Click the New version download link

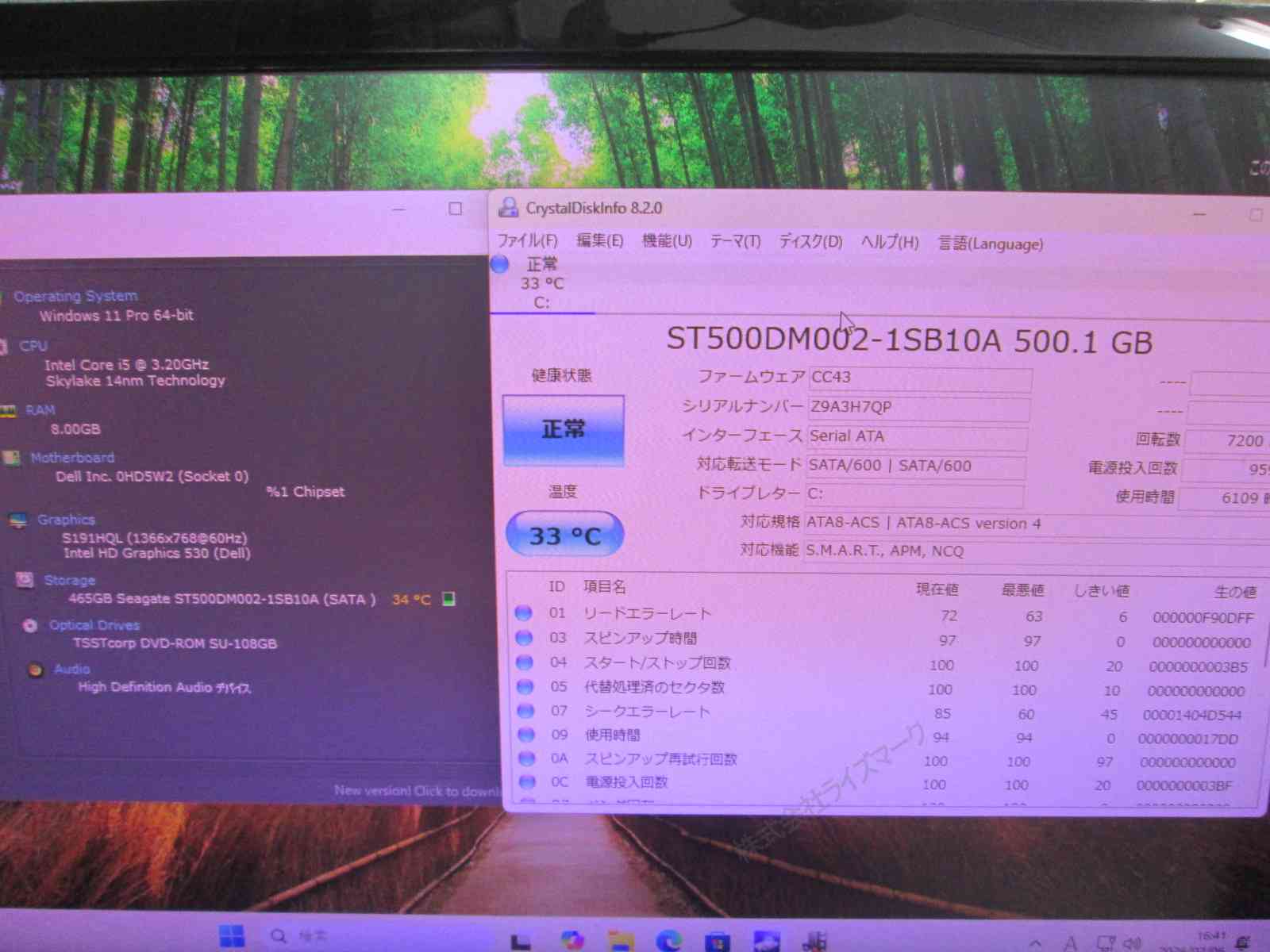click(x=416, y=790)
